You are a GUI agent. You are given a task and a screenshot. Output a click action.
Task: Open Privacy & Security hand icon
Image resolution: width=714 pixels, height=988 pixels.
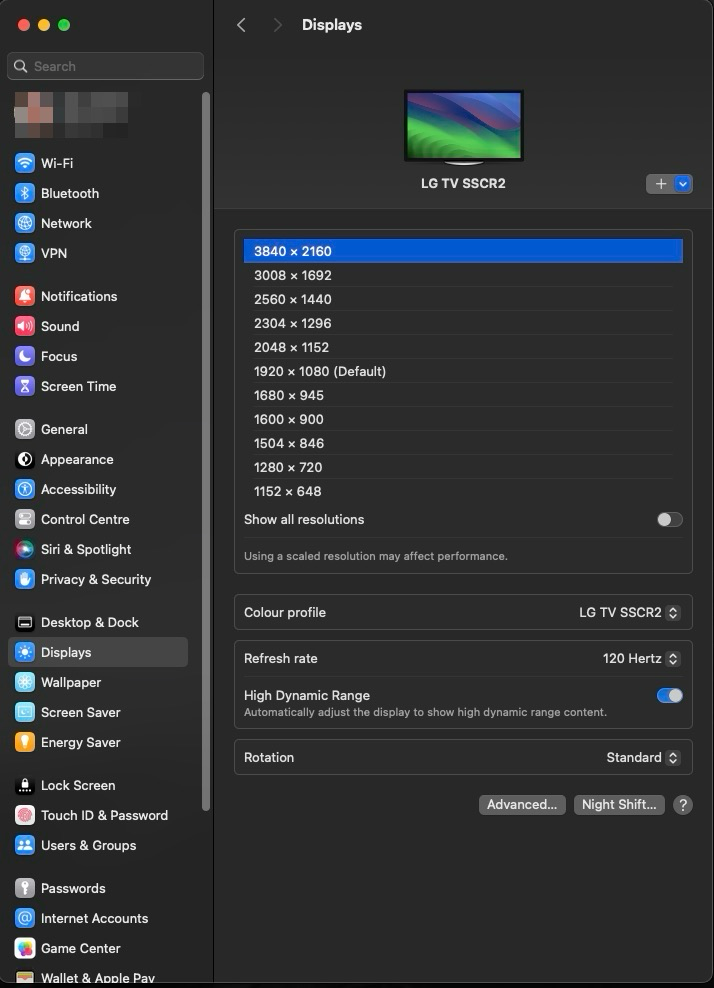(x=25, y=580)
